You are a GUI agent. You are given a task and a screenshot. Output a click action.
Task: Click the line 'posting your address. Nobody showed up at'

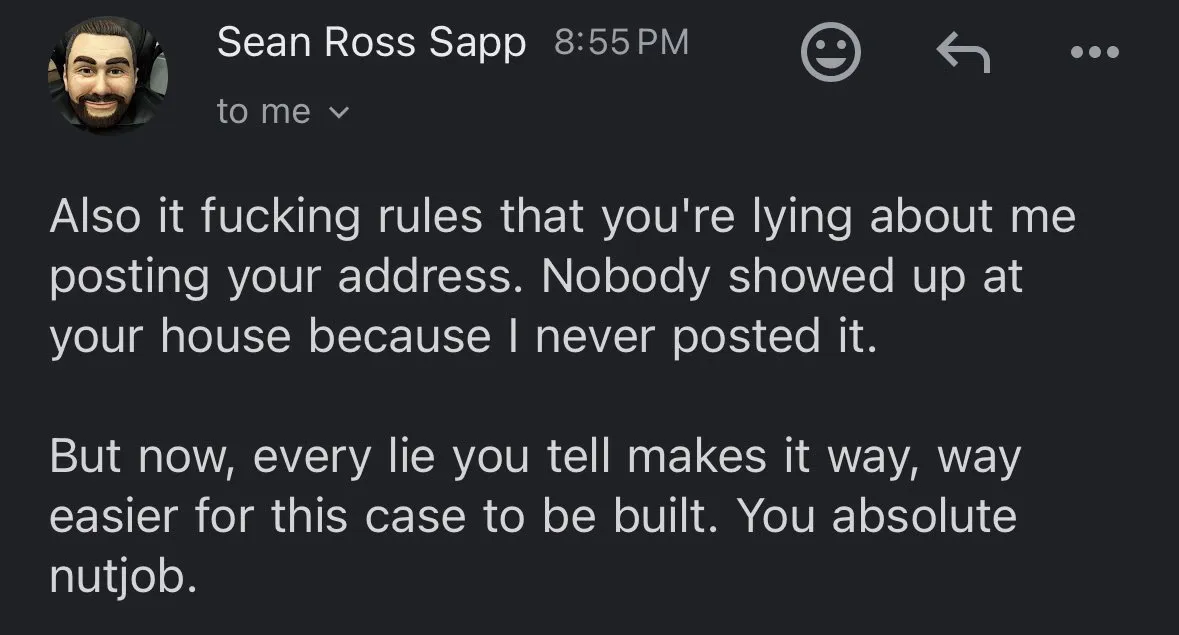point(536,278)
